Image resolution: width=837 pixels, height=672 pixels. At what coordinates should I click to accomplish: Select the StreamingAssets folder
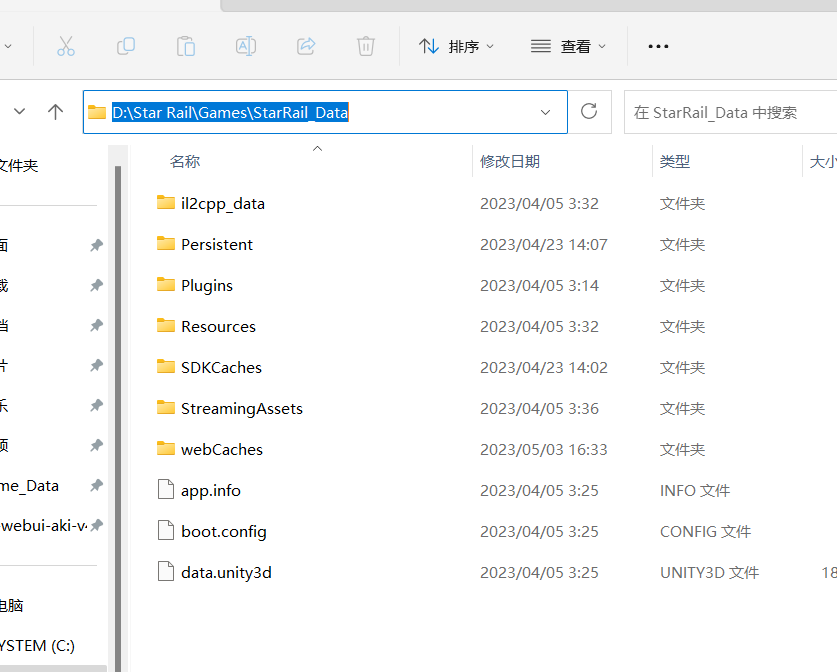[x=241, y=408]
